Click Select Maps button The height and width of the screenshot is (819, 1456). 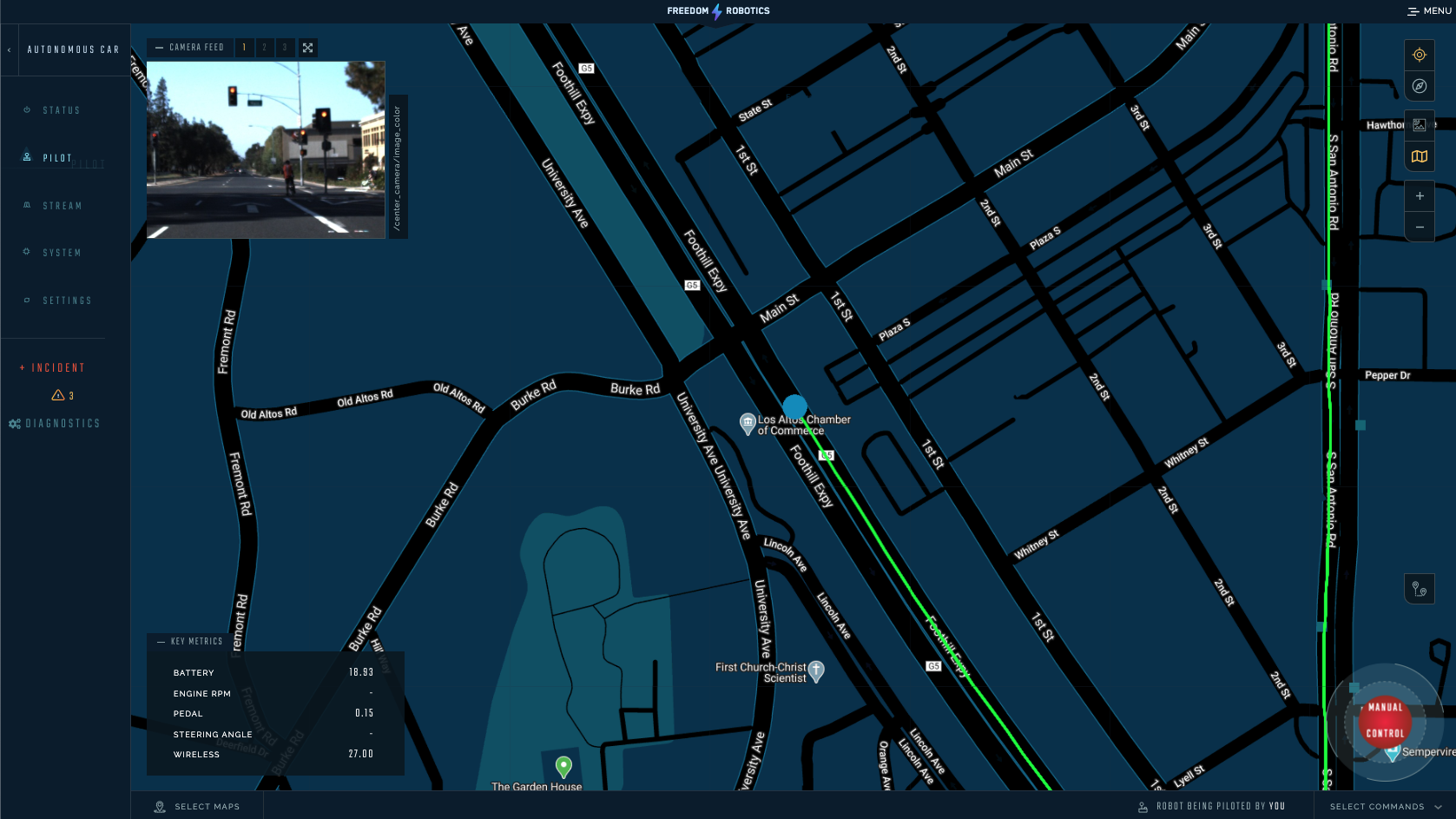(x=197, y=807)
